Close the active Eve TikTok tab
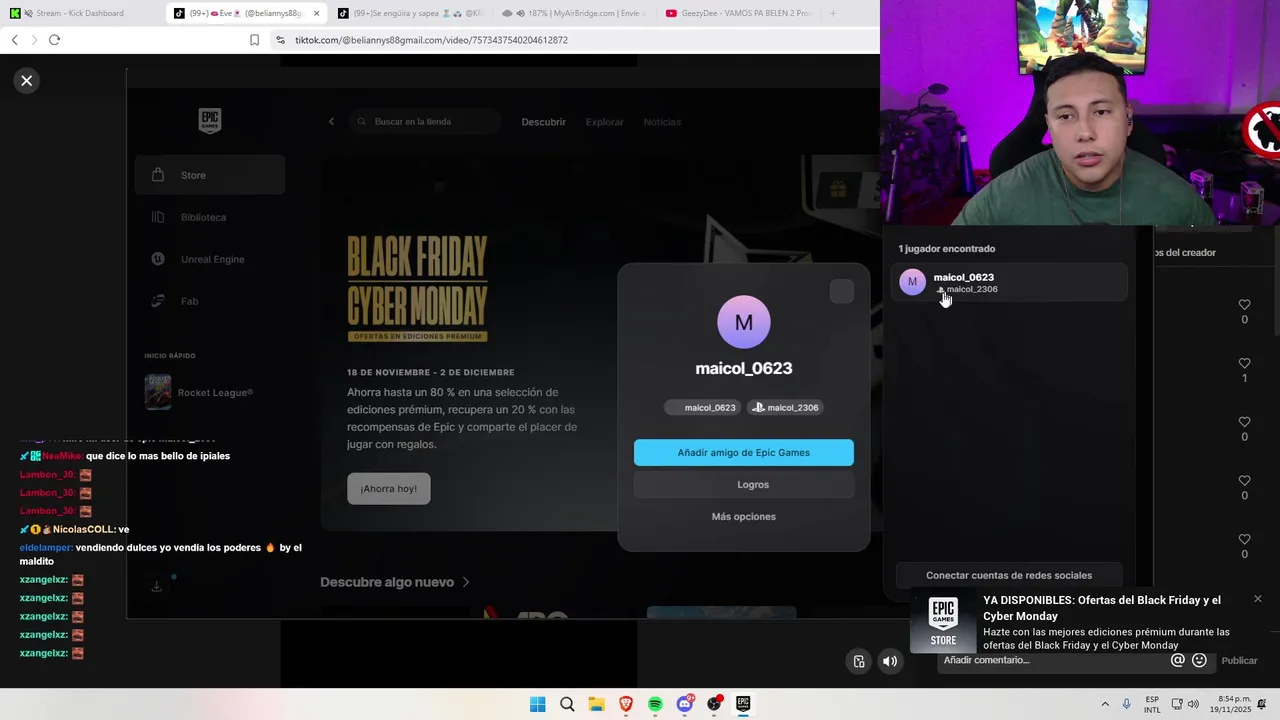1280x720 pixels. pos(317,13)
